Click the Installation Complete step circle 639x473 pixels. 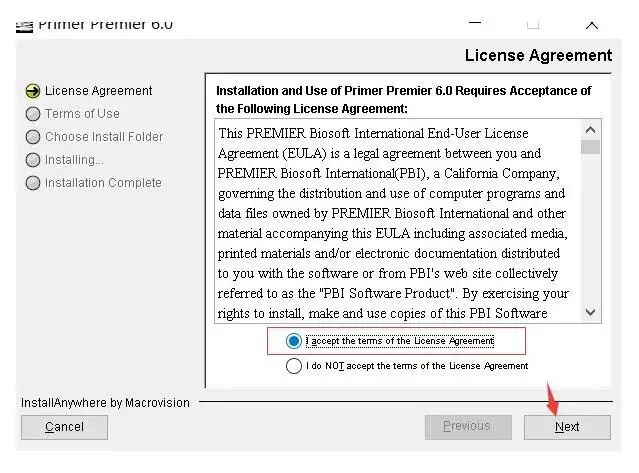tap(33, 183)
